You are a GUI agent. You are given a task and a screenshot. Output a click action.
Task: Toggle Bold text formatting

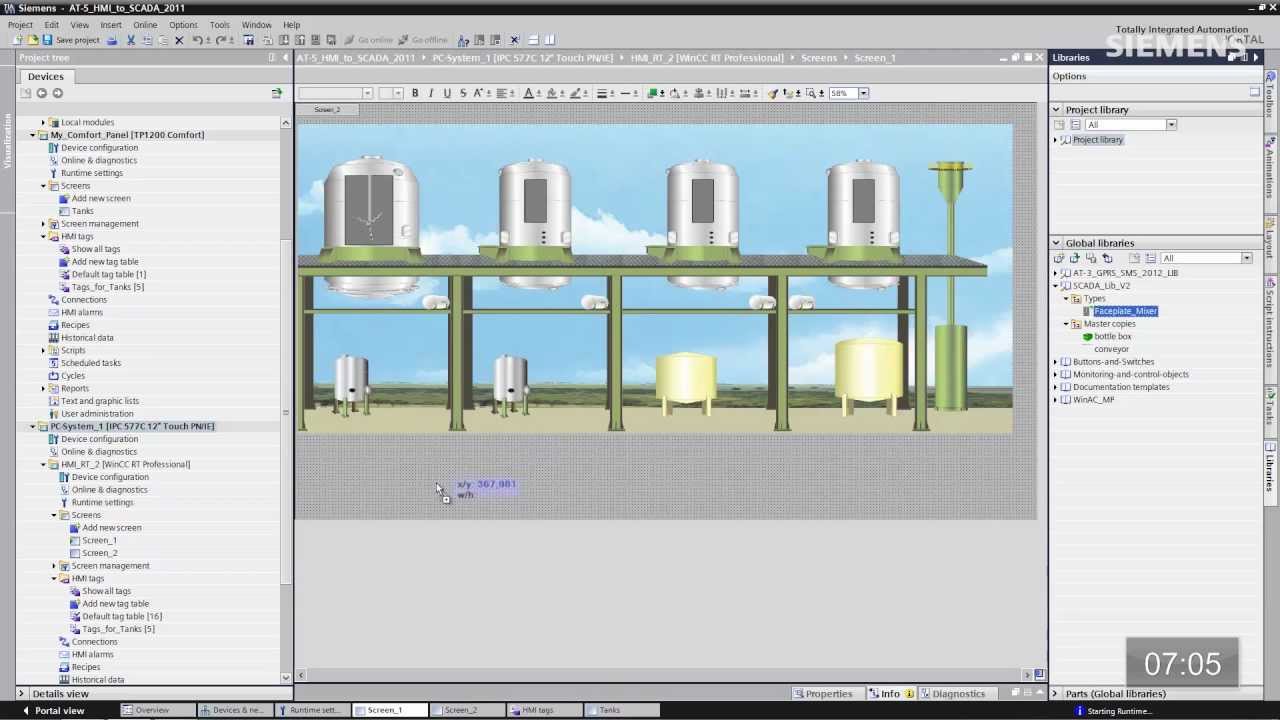coord(415,93)
